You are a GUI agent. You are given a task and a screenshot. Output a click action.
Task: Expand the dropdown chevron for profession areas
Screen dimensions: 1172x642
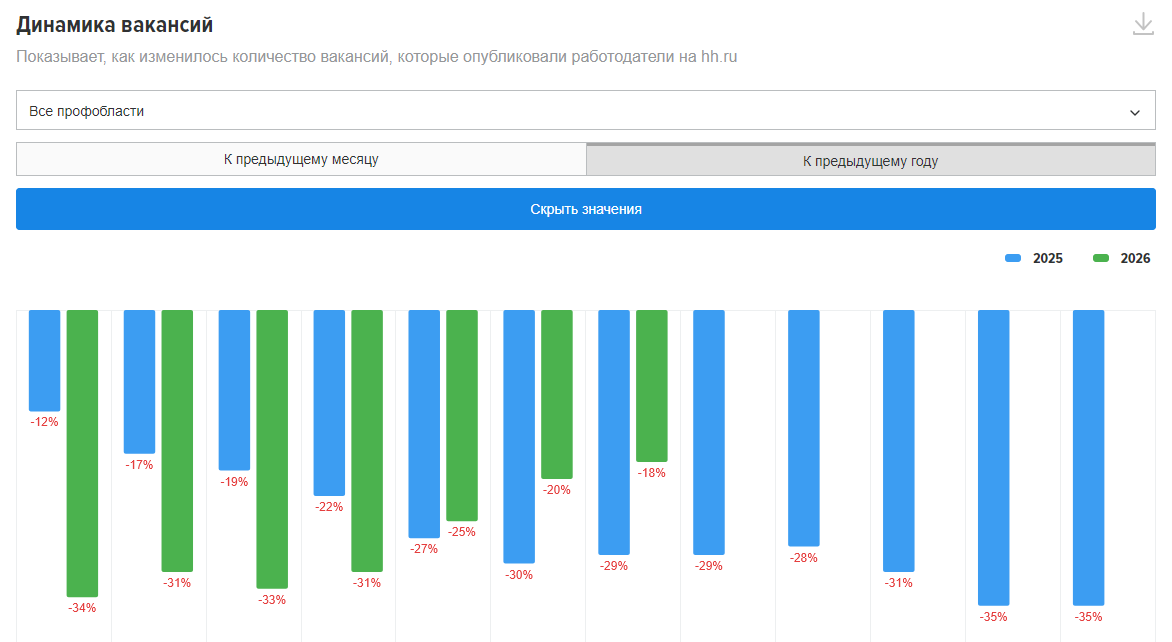1135,112
